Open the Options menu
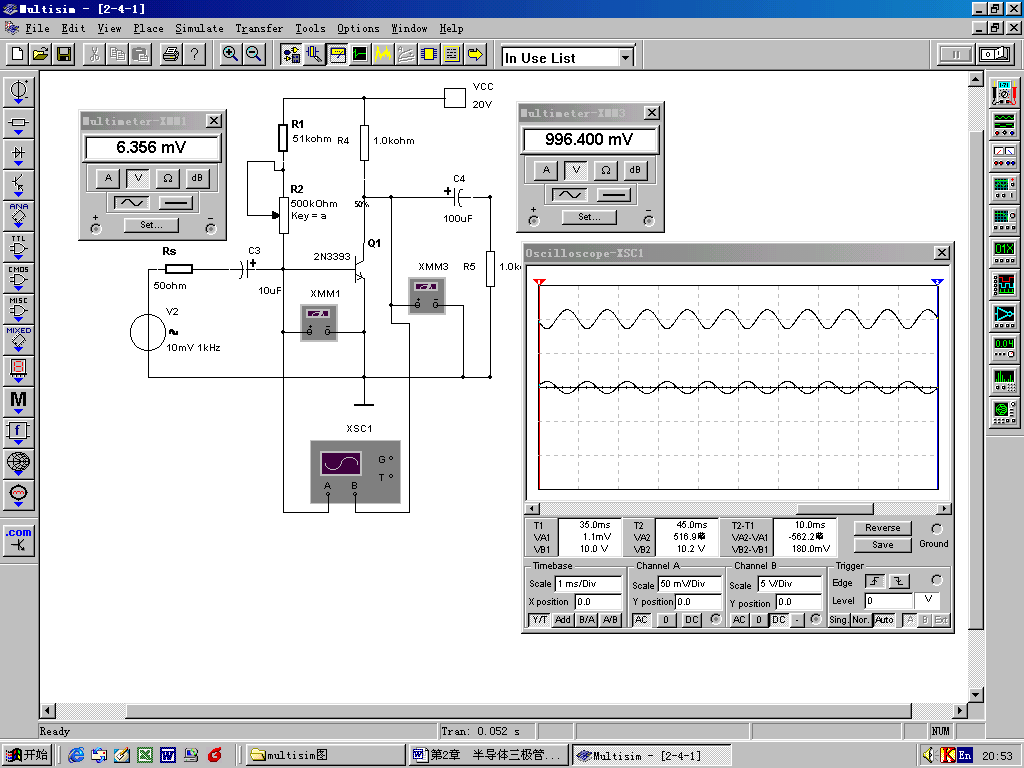 (358, 28)
